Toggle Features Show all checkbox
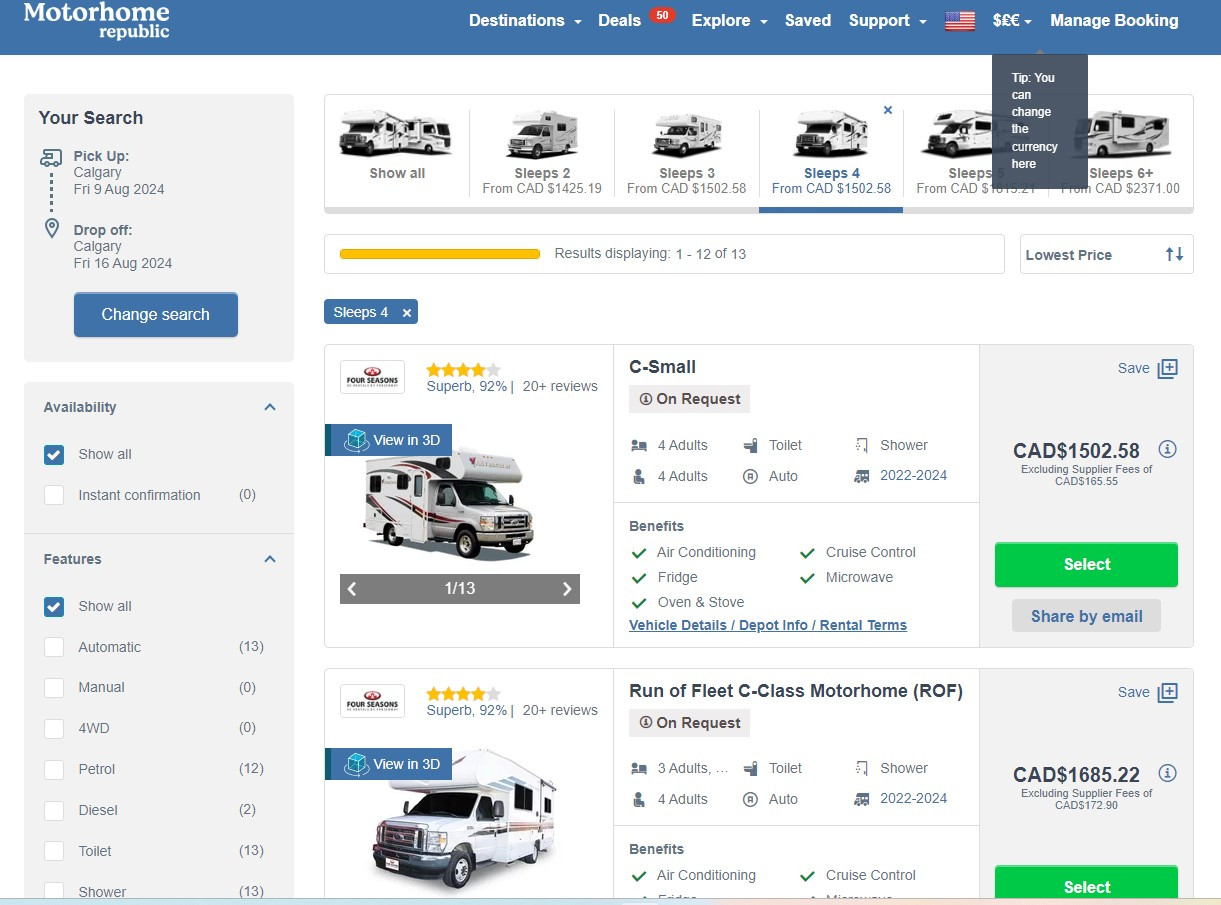1221x905 pixels. [x=54, y=607]
